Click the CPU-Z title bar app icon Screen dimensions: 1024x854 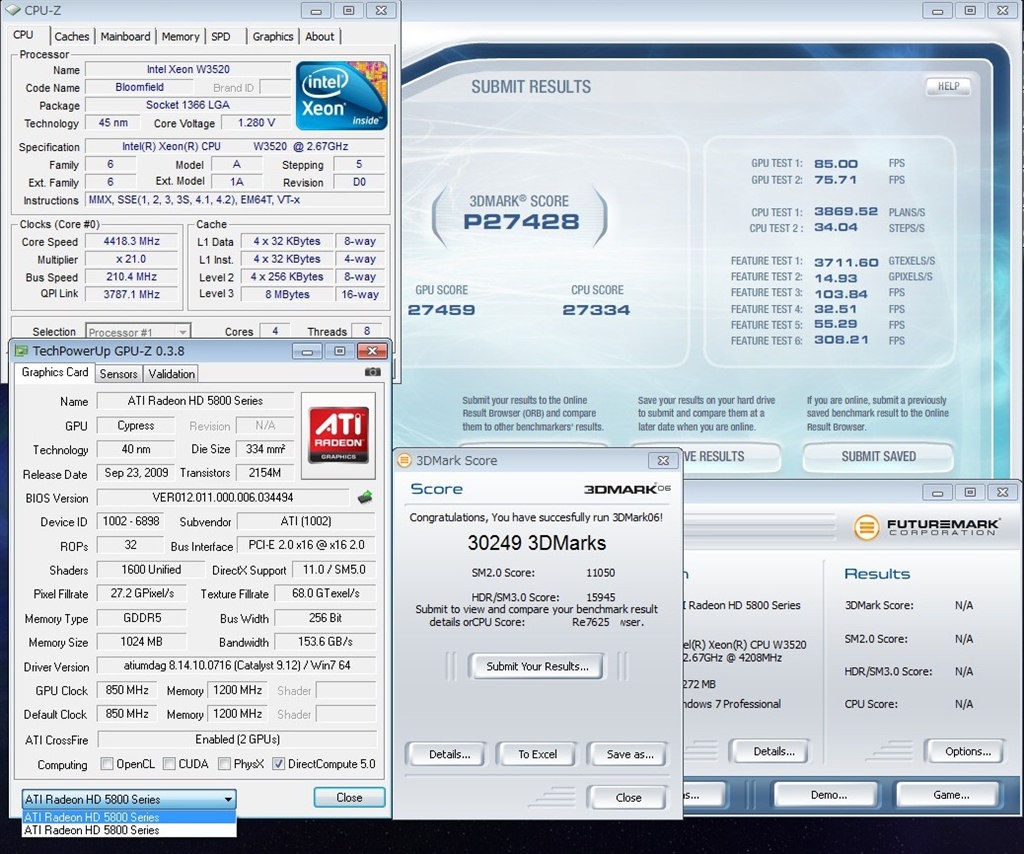[x=12, y=10]
